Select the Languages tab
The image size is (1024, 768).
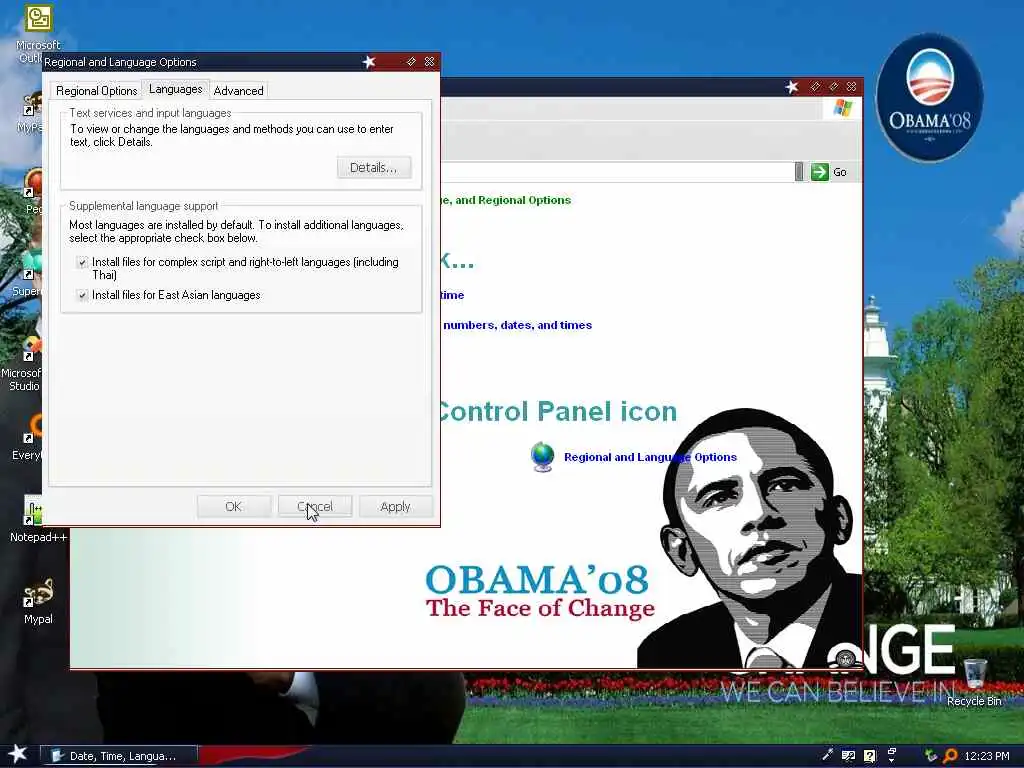[176, 89]
